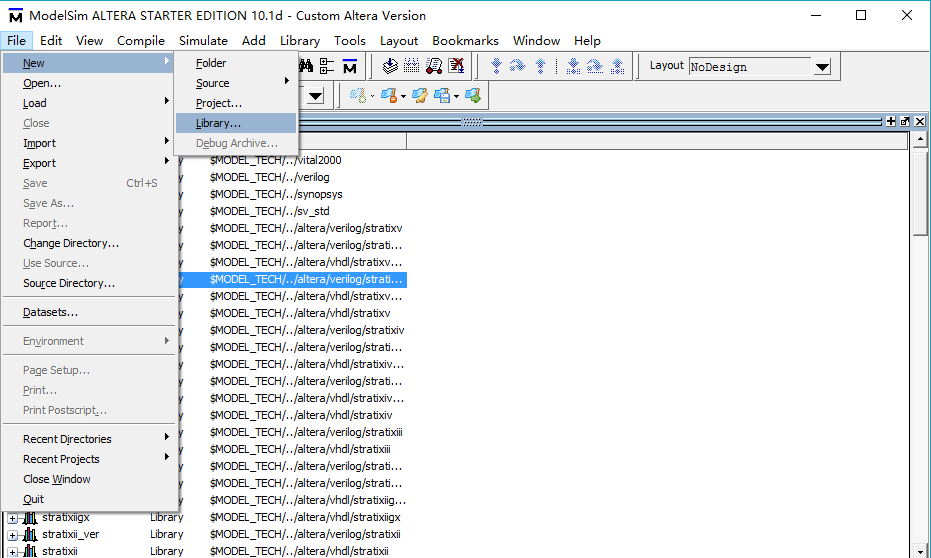931x558 pixels.
Task: Choose Folder from New submenu
Action: coord(236,63)
